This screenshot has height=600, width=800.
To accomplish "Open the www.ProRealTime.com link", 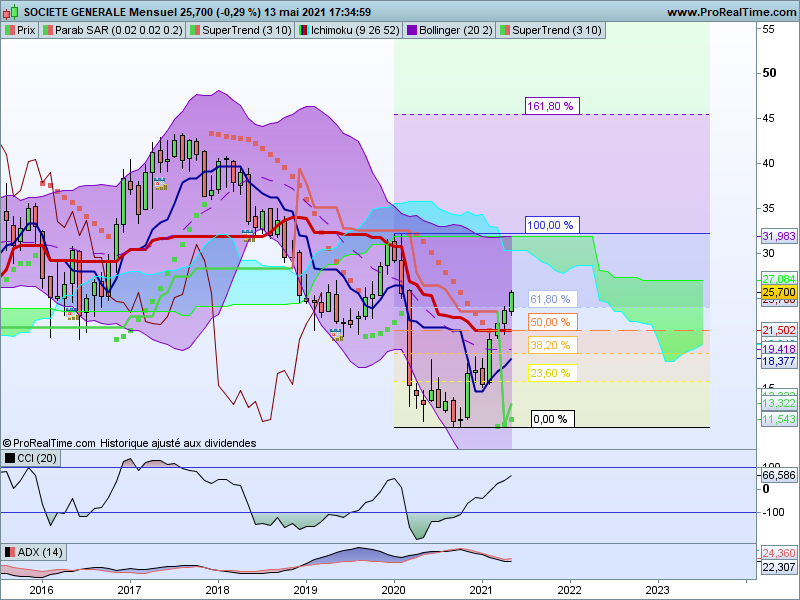I will pyautogui.click(x=731, y=12).
